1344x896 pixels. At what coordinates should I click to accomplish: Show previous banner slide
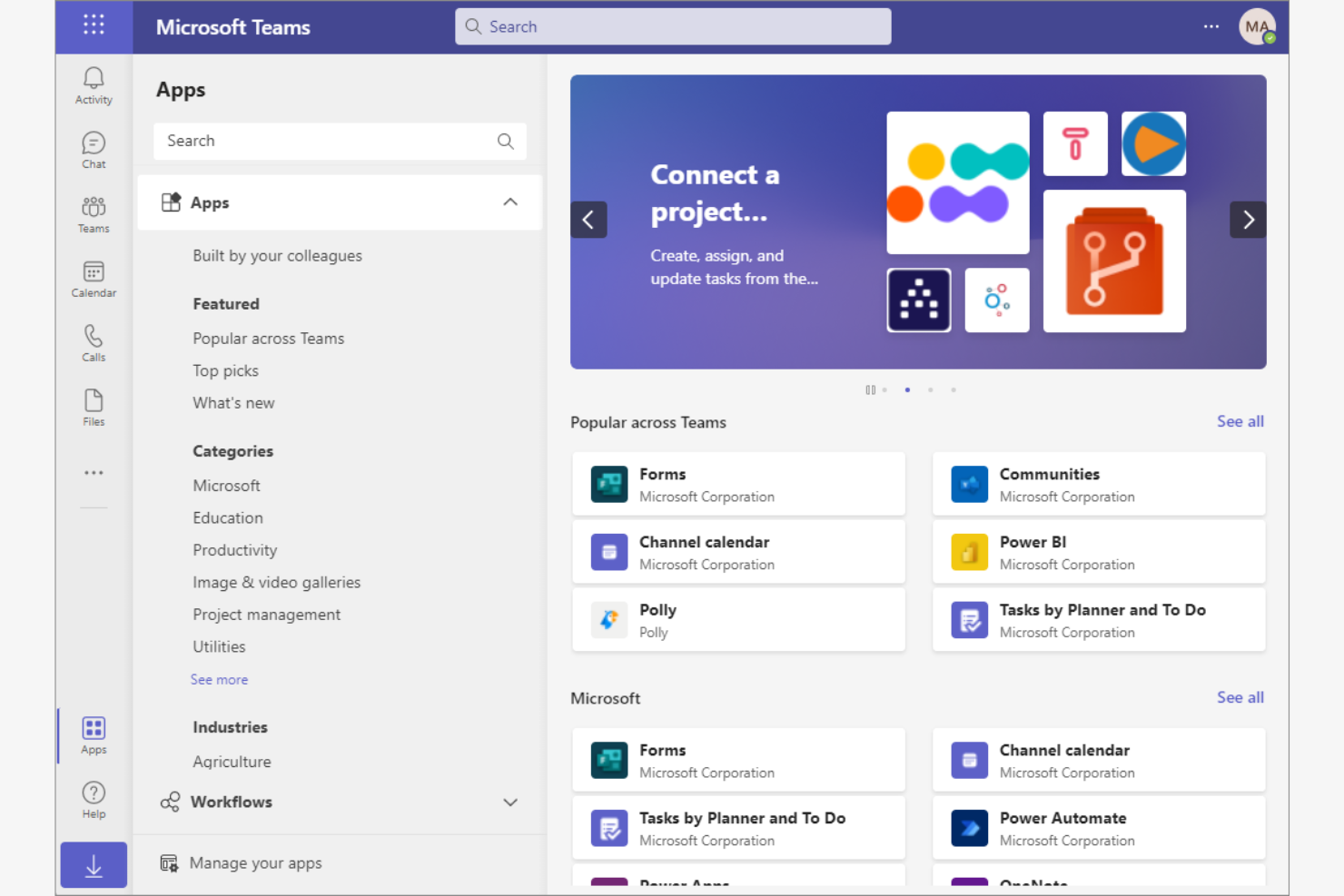pos(588,220)
